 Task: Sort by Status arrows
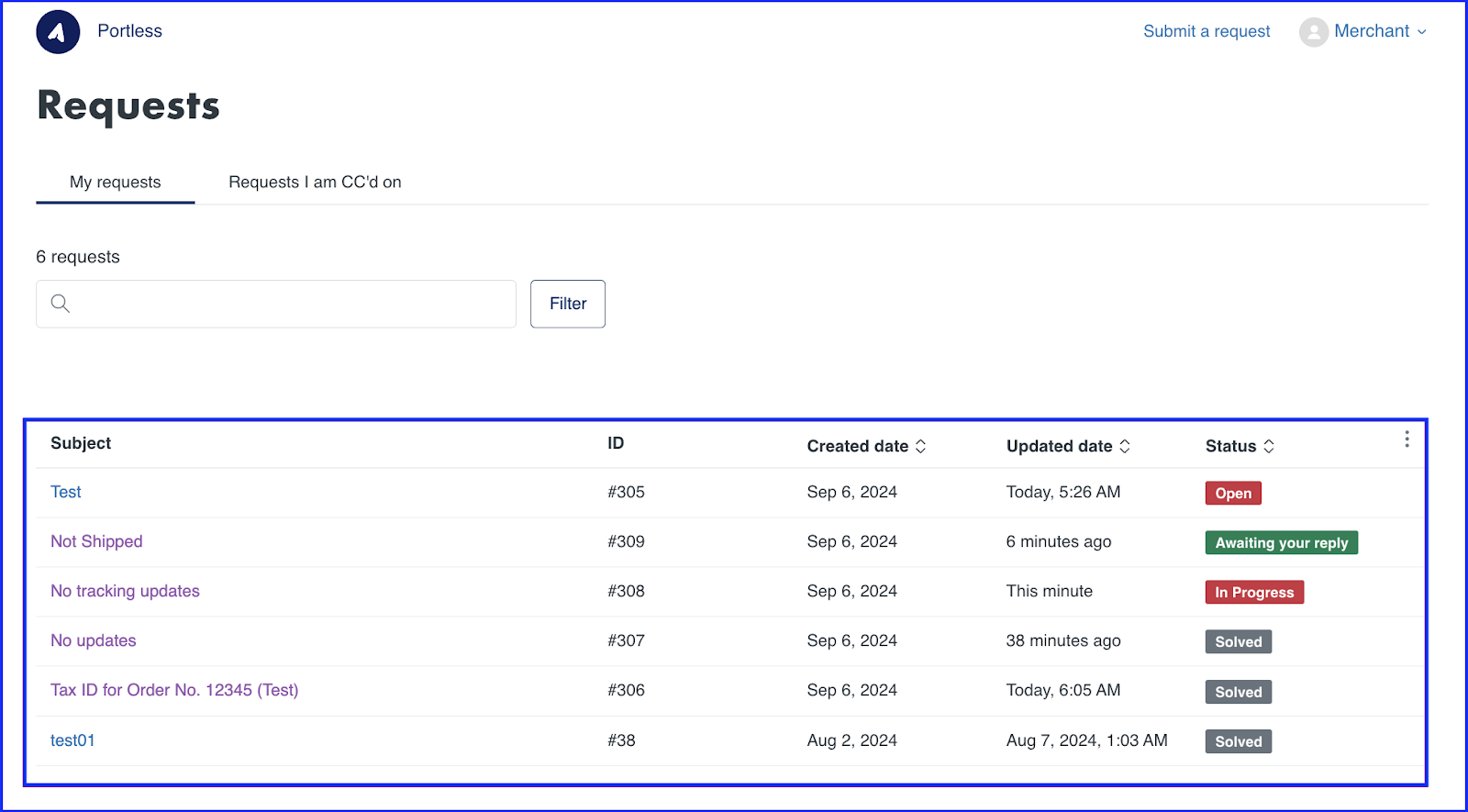point(1269,446)
